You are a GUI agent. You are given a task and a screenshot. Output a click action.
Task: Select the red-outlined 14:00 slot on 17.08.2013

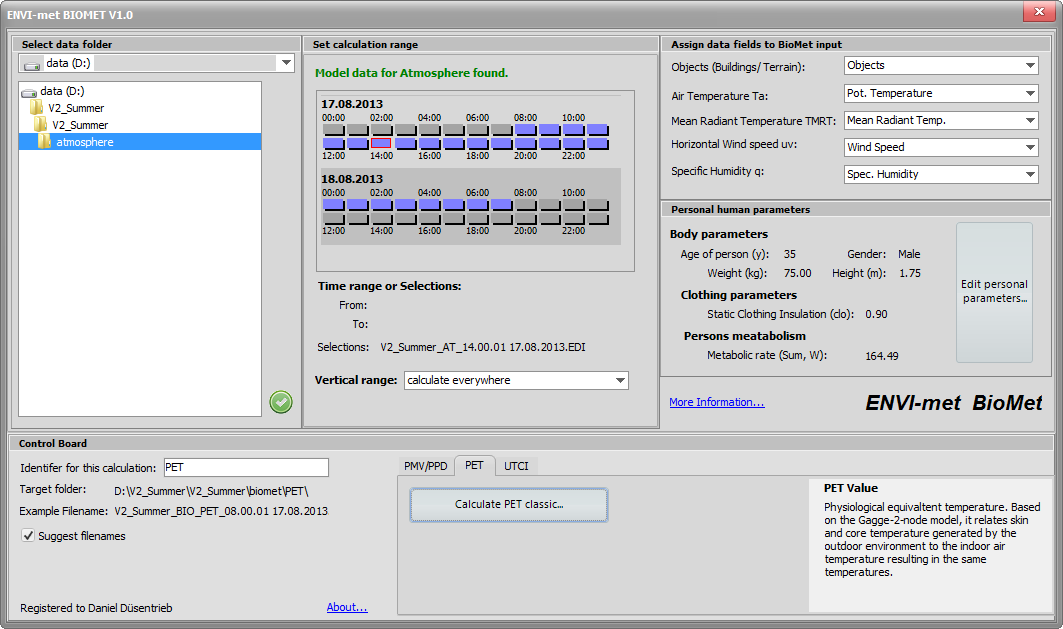381,143
